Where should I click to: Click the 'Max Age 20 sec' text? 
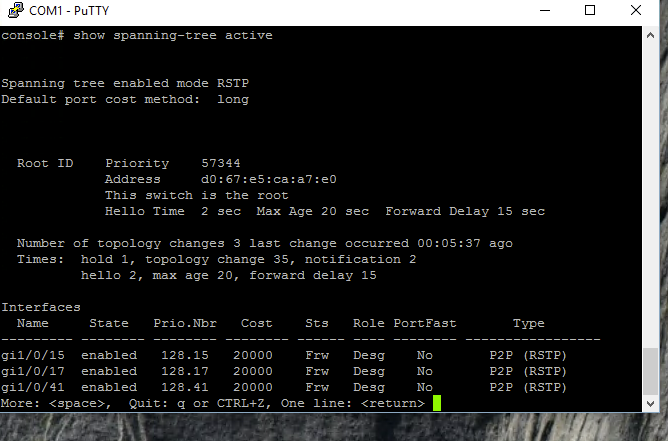[313, 211]
